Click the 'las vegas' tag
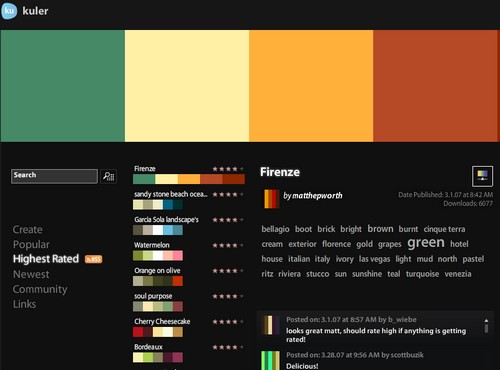 (374, 259)
